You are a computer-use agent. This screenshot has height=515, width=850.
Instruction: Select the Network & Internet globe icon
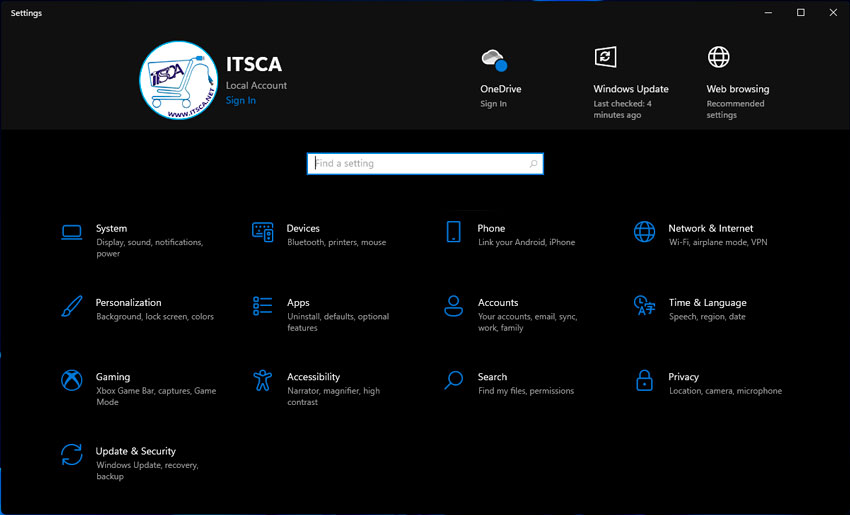[645, 232]
